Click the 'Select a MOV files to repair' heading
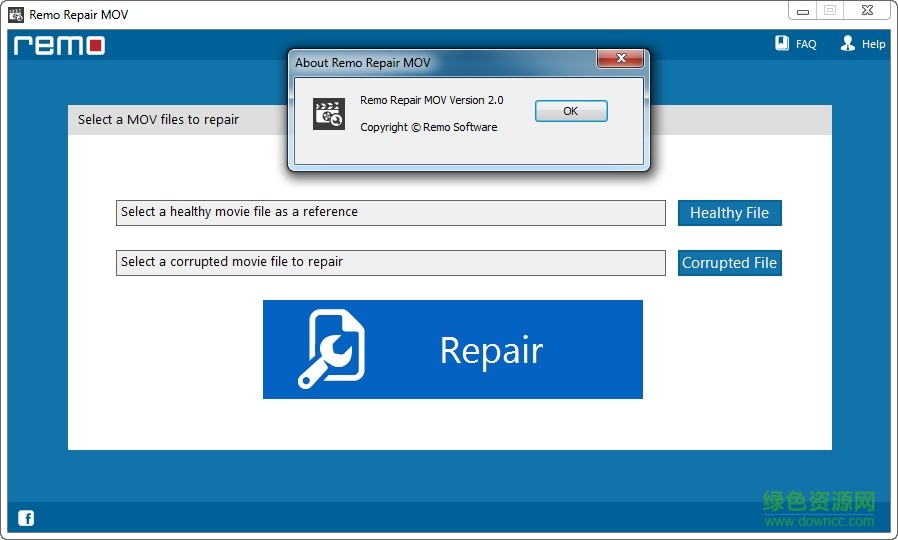 (x=158, y=120)
